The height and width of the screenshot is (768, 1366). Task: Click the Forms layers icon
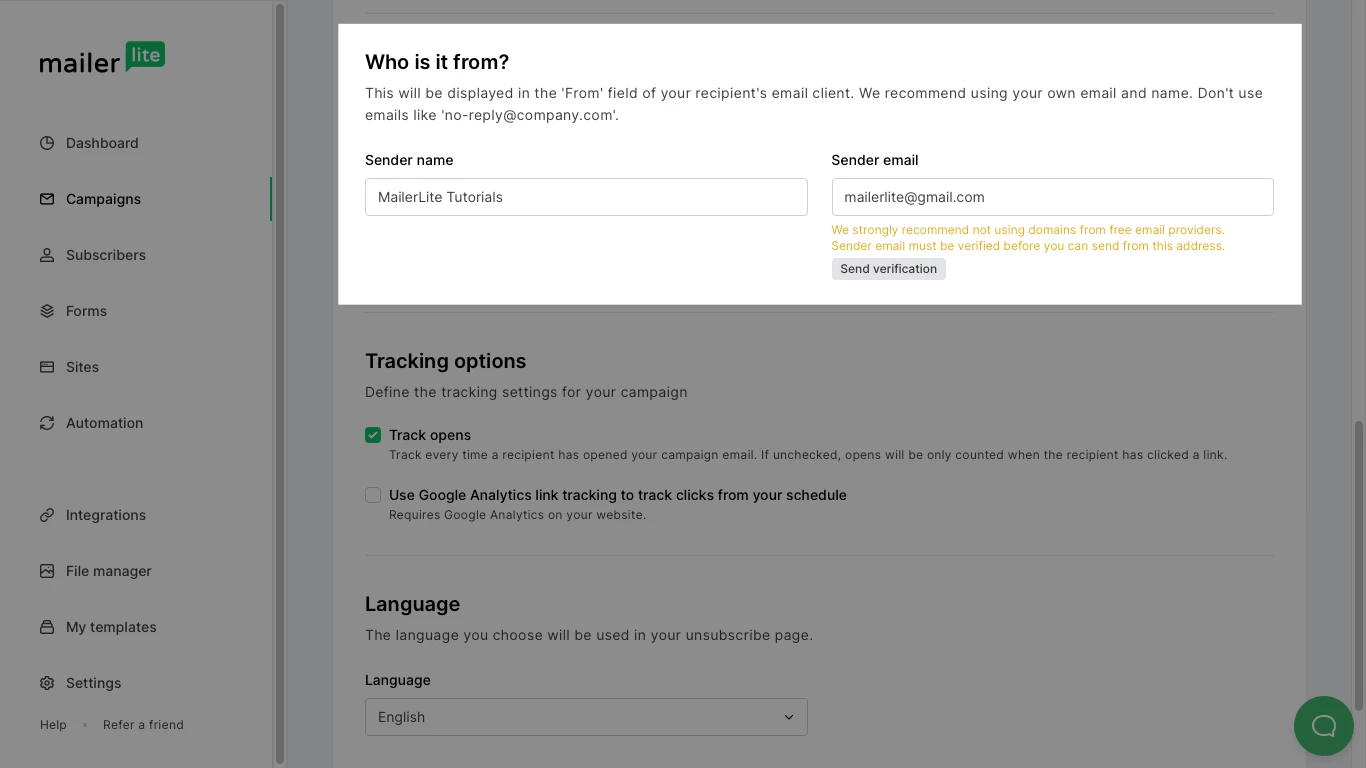point(47,311)
